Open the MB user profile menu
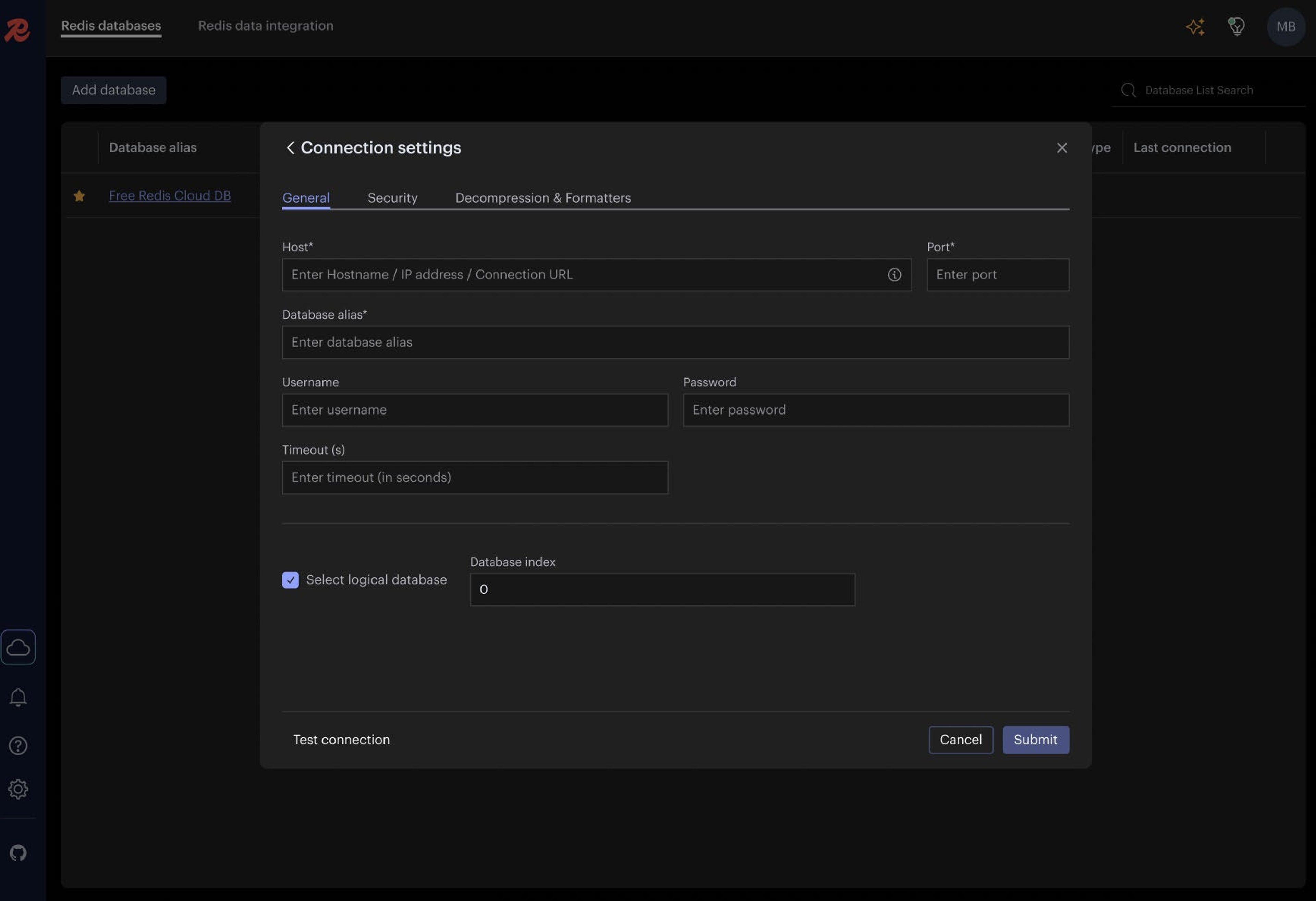The image size is (1316, 901). tap(1285, 27)
